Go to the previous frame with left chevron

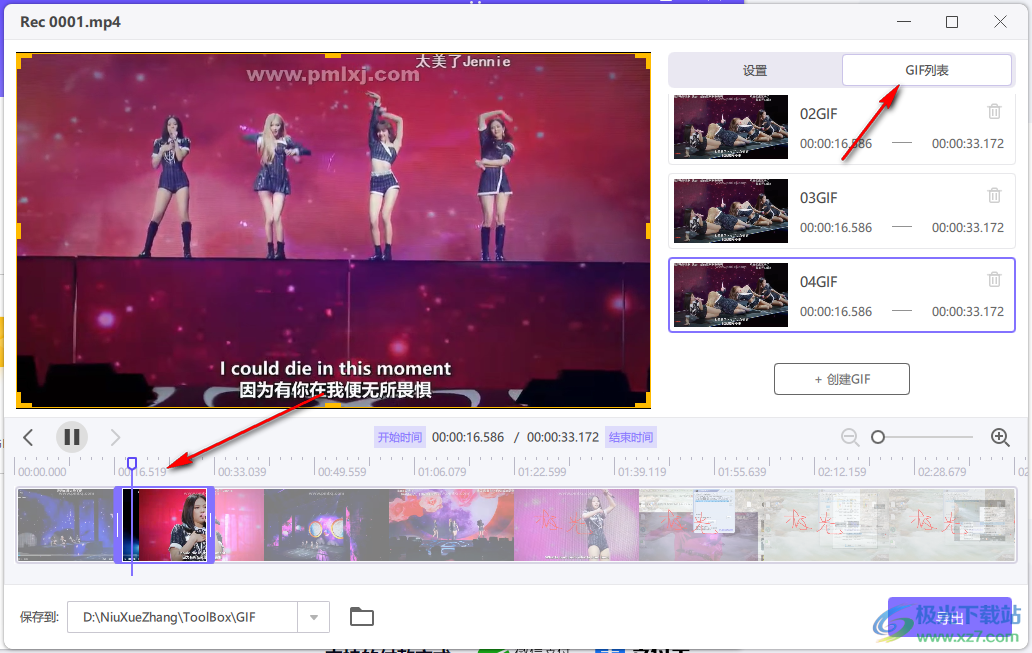28,437
